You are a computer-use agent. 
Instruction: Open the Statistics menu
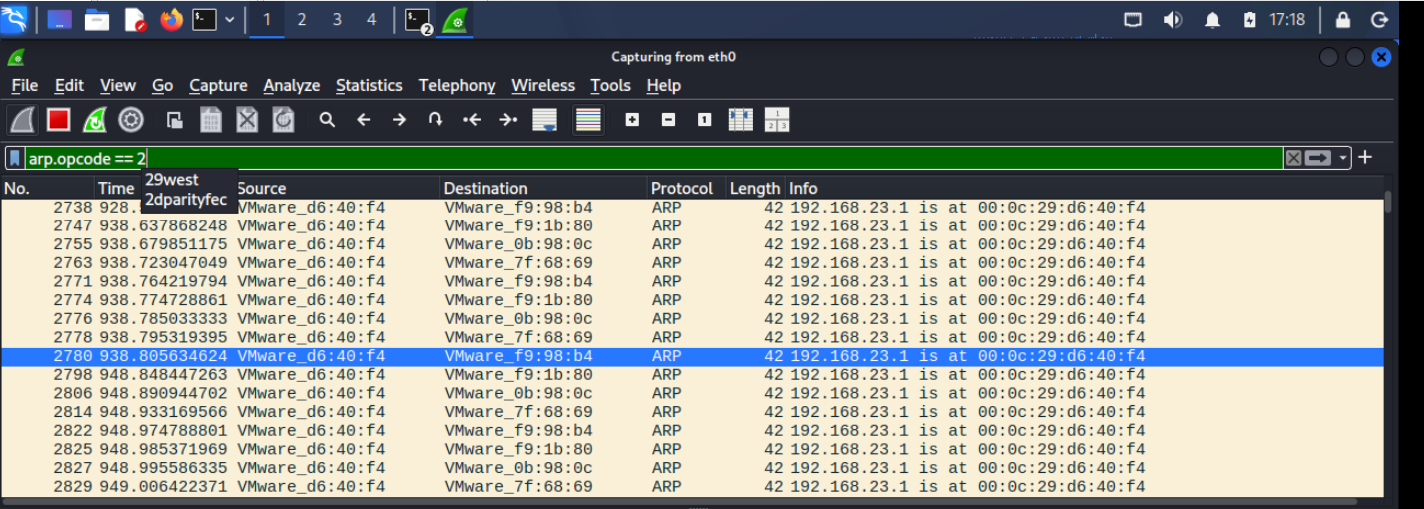tap(369, 85)
